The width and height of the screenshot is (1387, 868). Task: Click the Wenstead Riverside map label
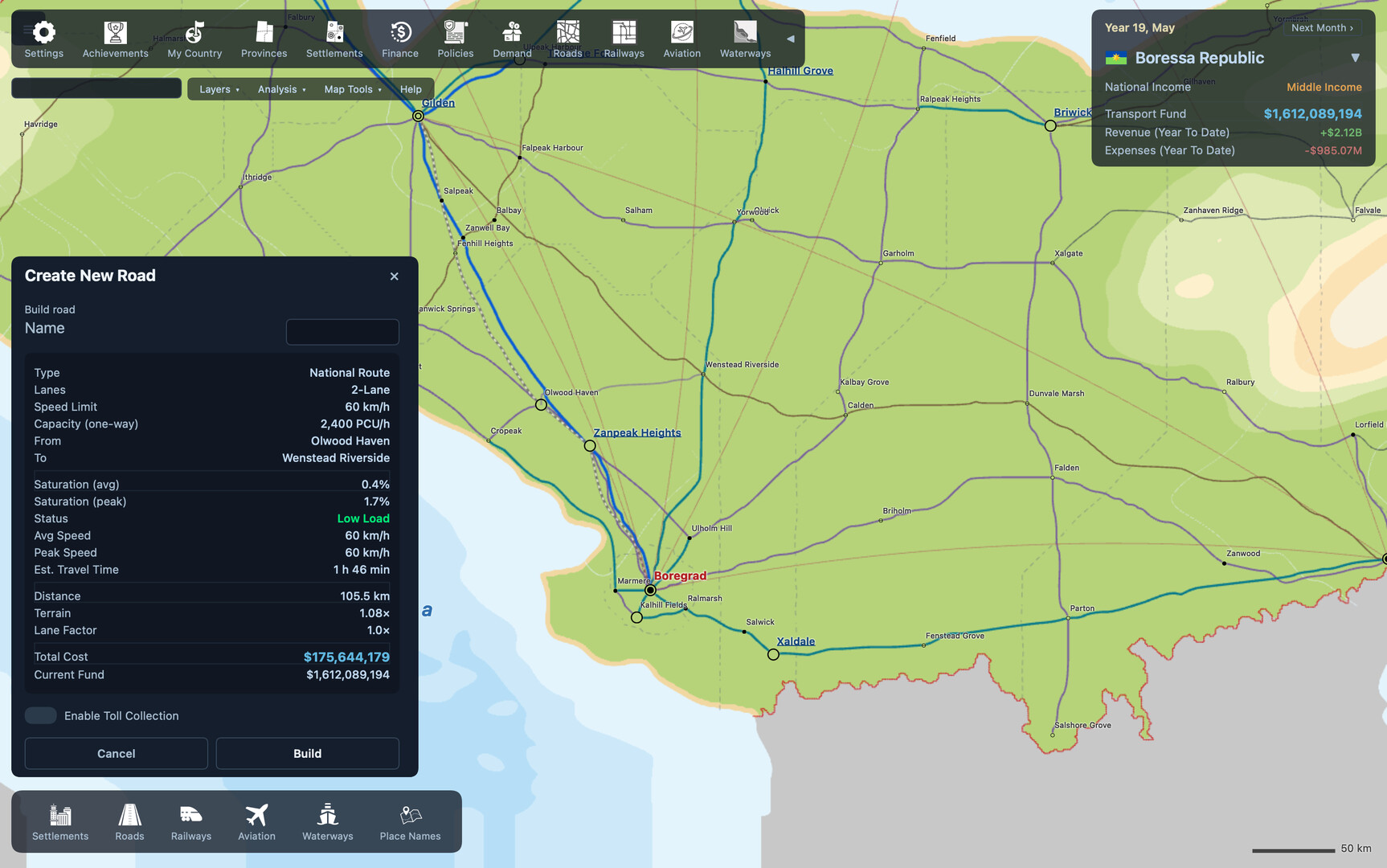[742, 365]
